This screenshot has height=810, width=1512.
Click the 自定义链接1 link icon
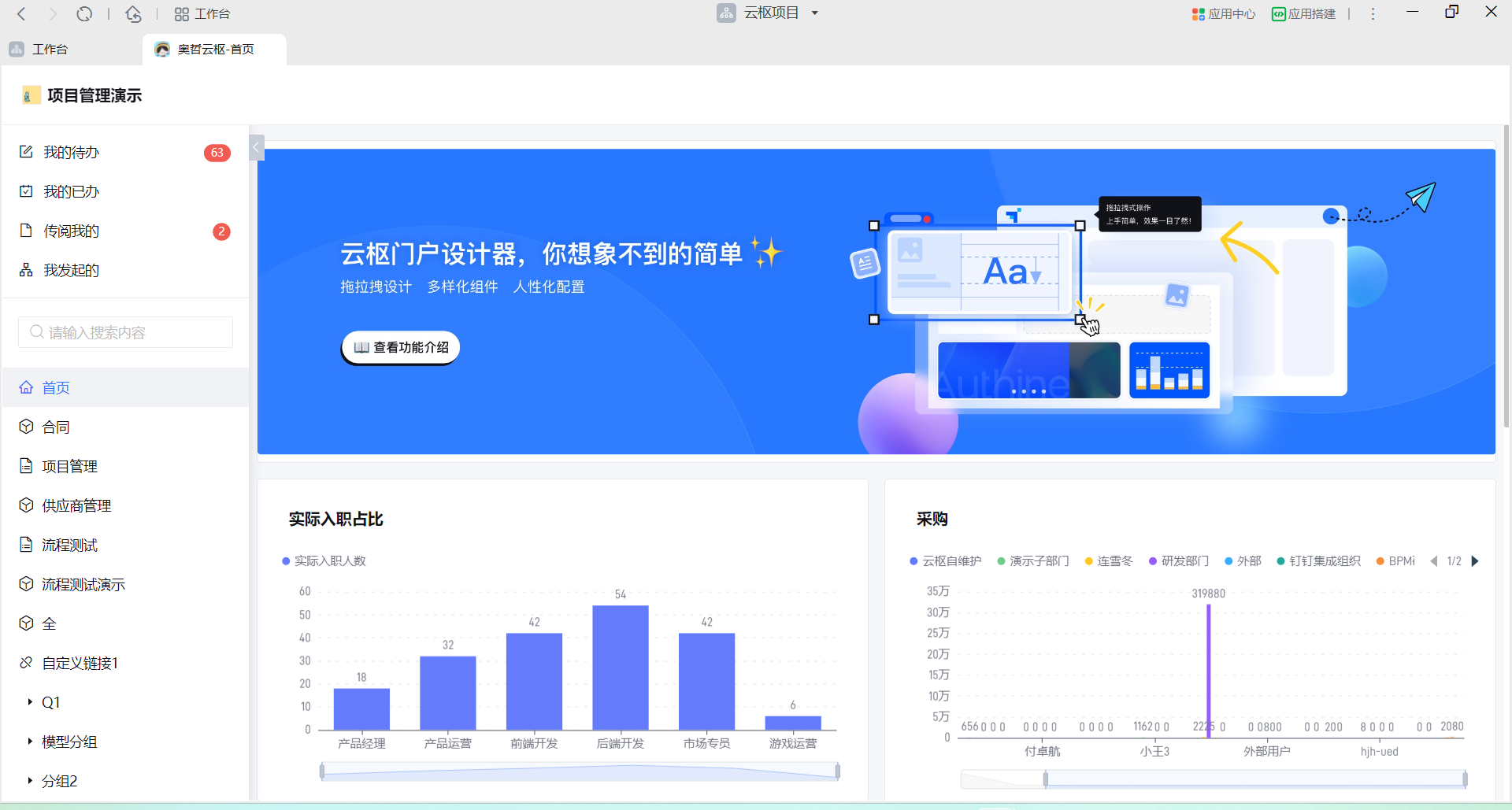tap(26, 662)
